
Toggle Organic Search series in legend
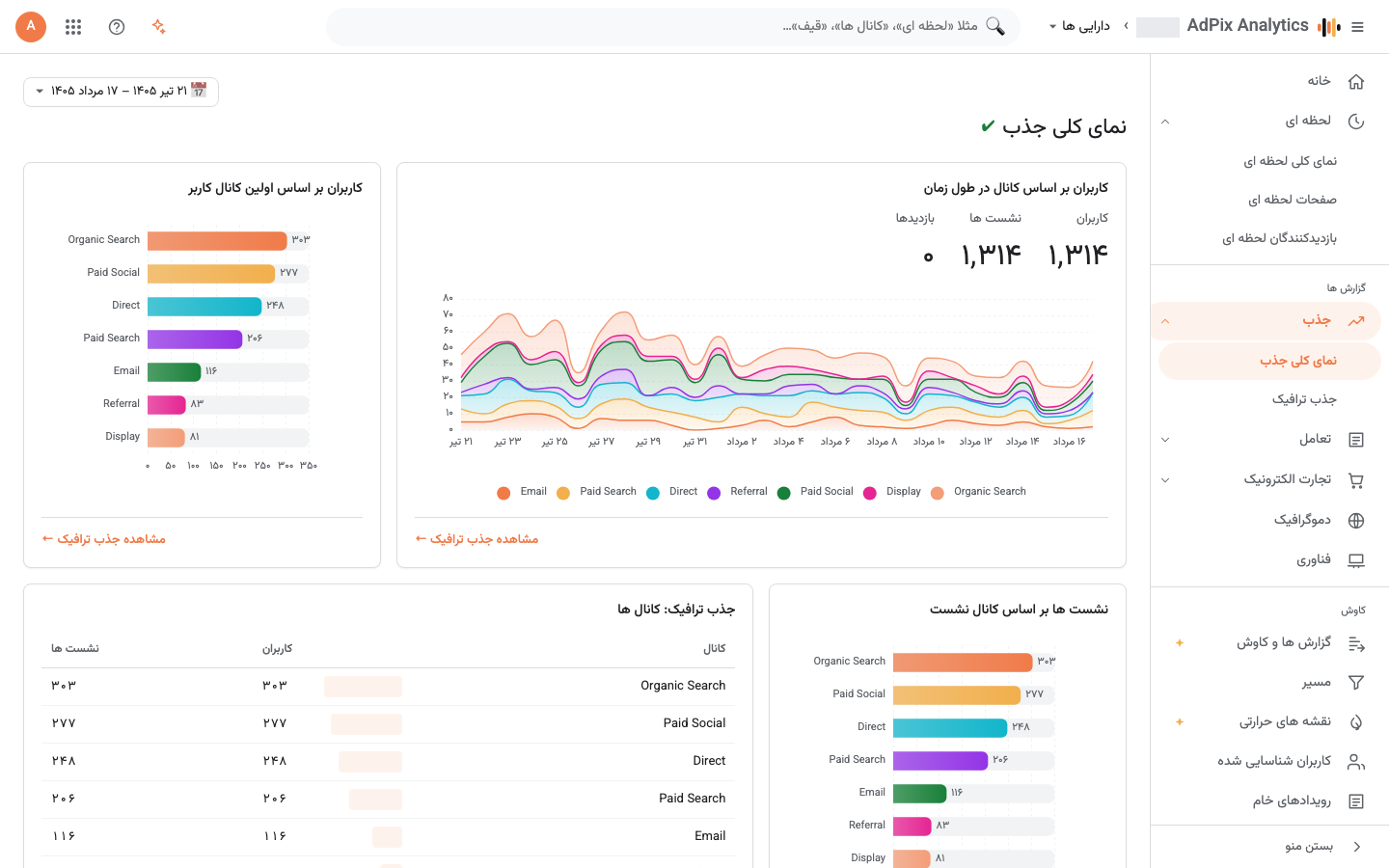tap(978, 492)
